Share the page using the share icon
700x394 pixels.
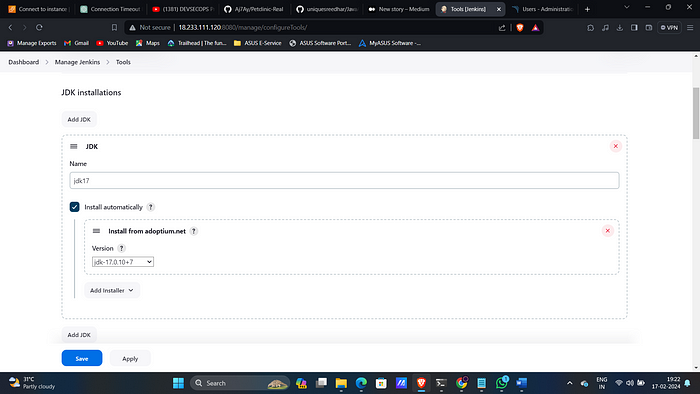502,28
